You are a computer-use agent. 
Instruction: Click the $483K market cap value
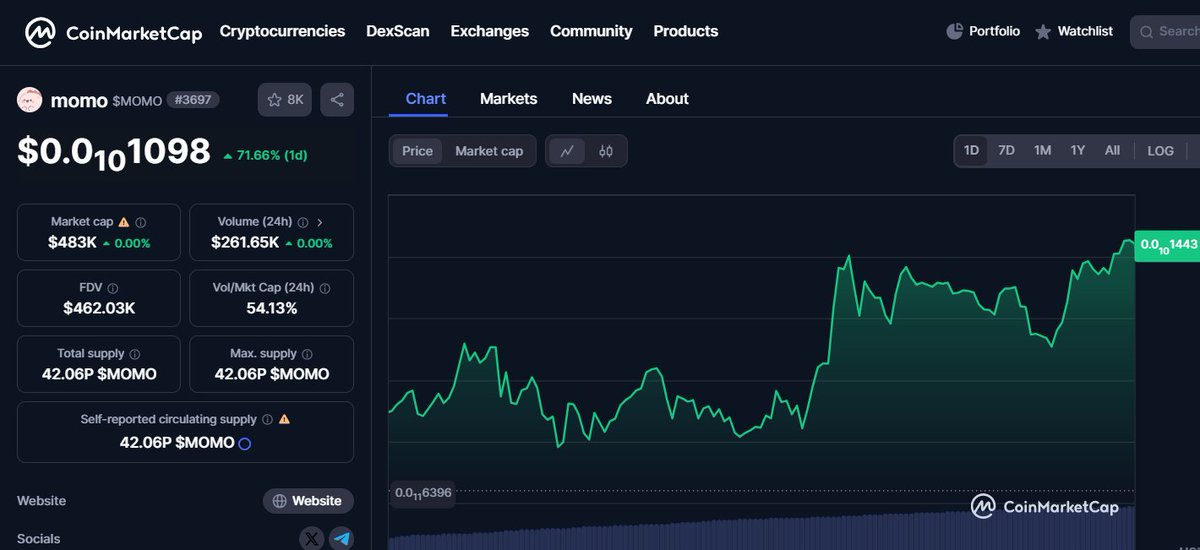(72, 243)
